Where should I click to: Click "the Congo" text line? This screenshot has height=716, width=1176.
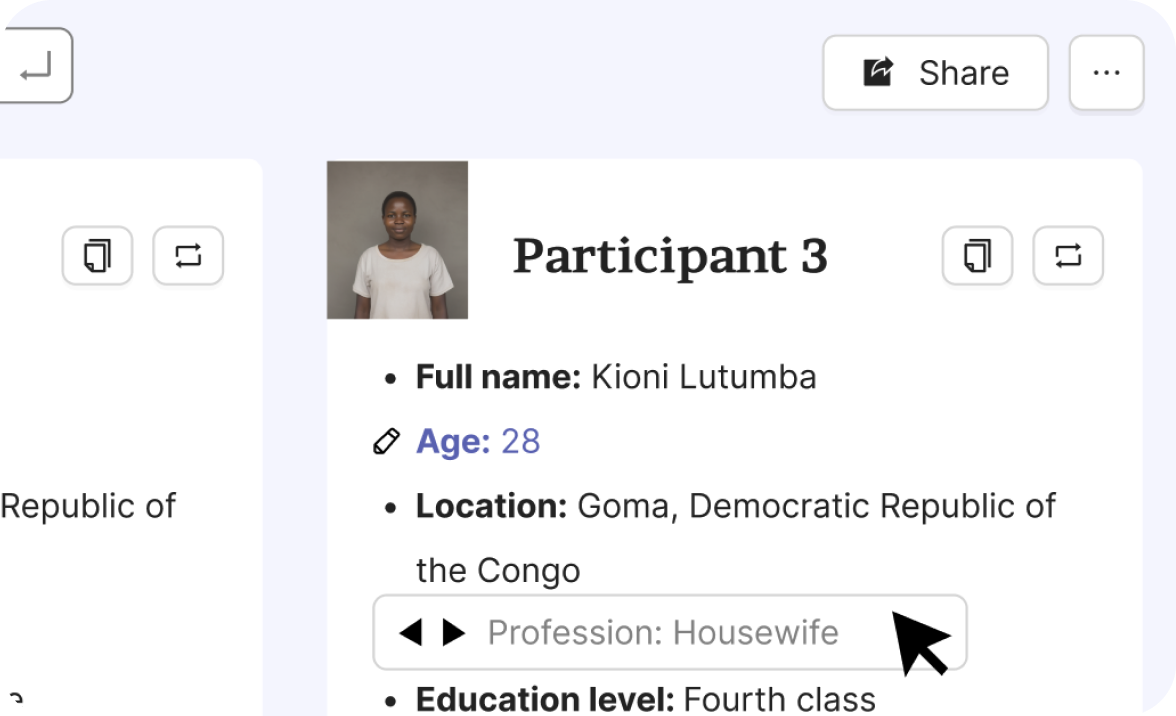point(498,570)
